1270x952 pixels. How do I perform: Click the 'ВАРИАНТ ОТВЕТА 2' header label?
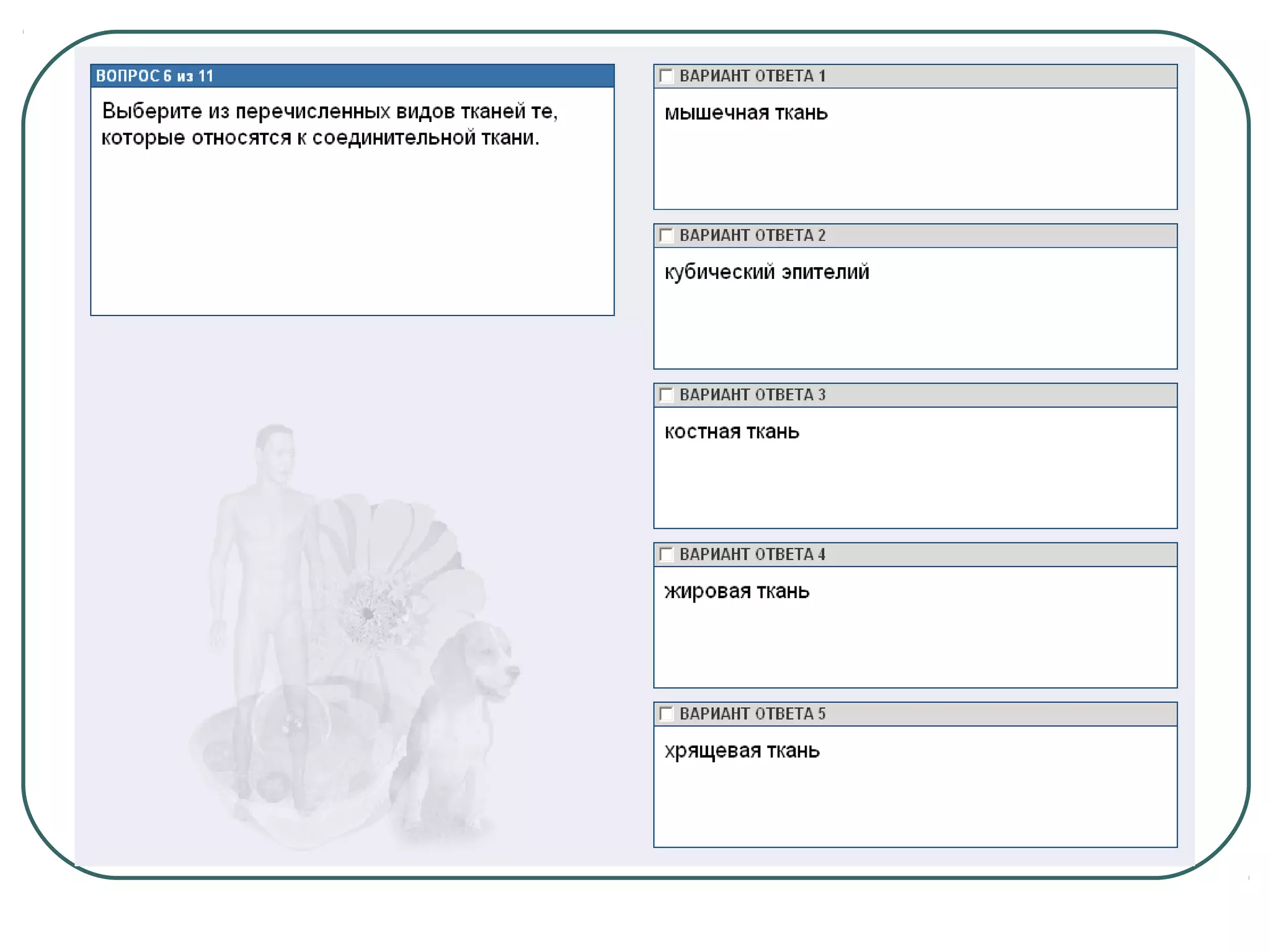(752, 236)
